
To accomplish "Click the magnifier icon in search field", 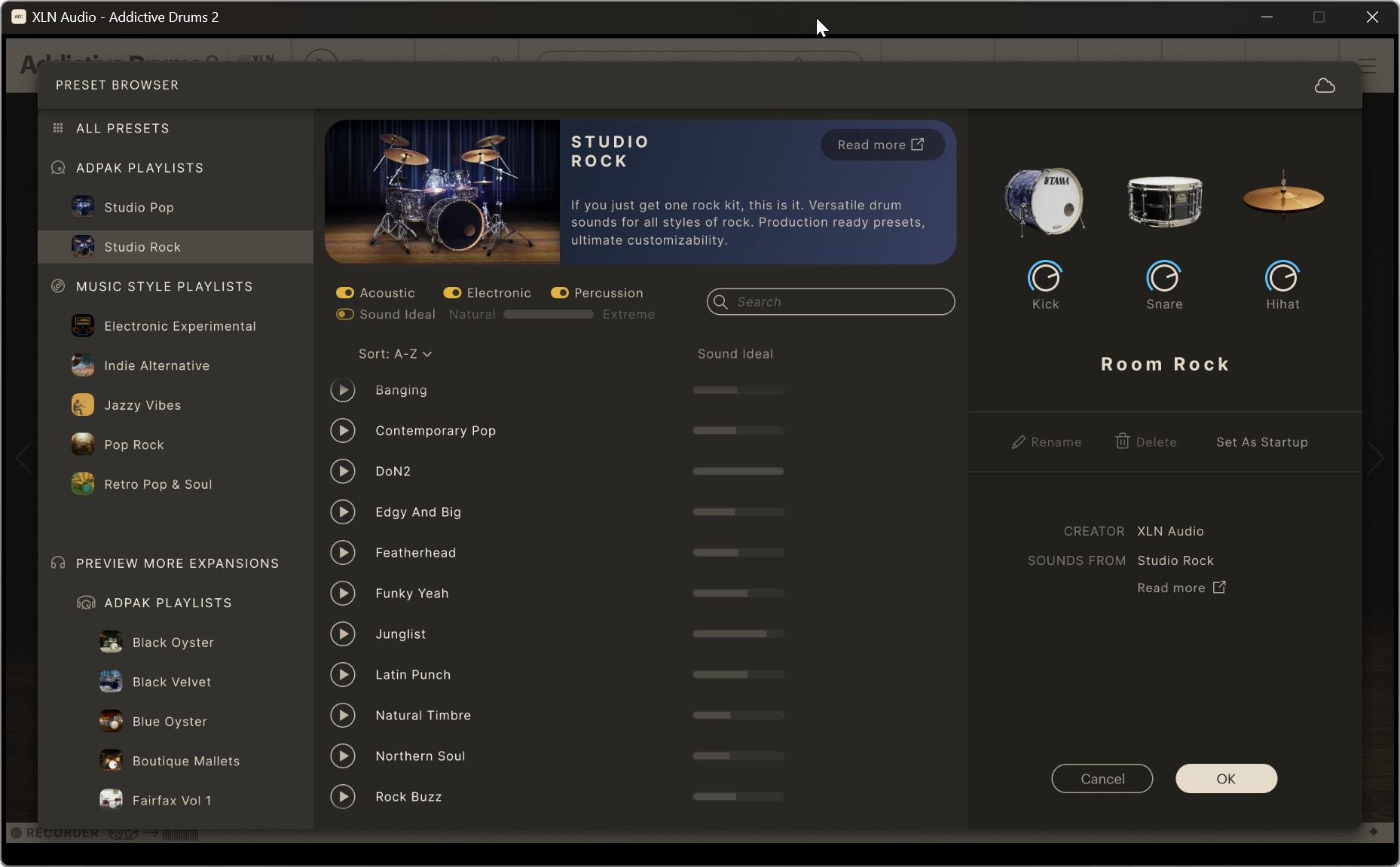I will point(721,302).
